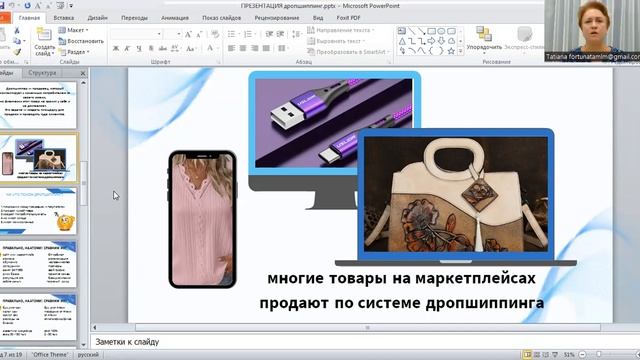Open the Макет layout dropdown

(73, 30)
